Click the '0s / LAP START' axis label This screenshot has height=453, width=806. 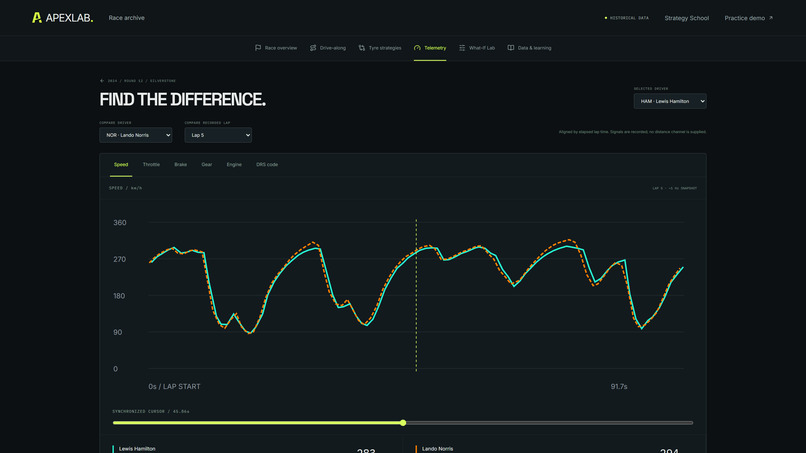(174, 387)
